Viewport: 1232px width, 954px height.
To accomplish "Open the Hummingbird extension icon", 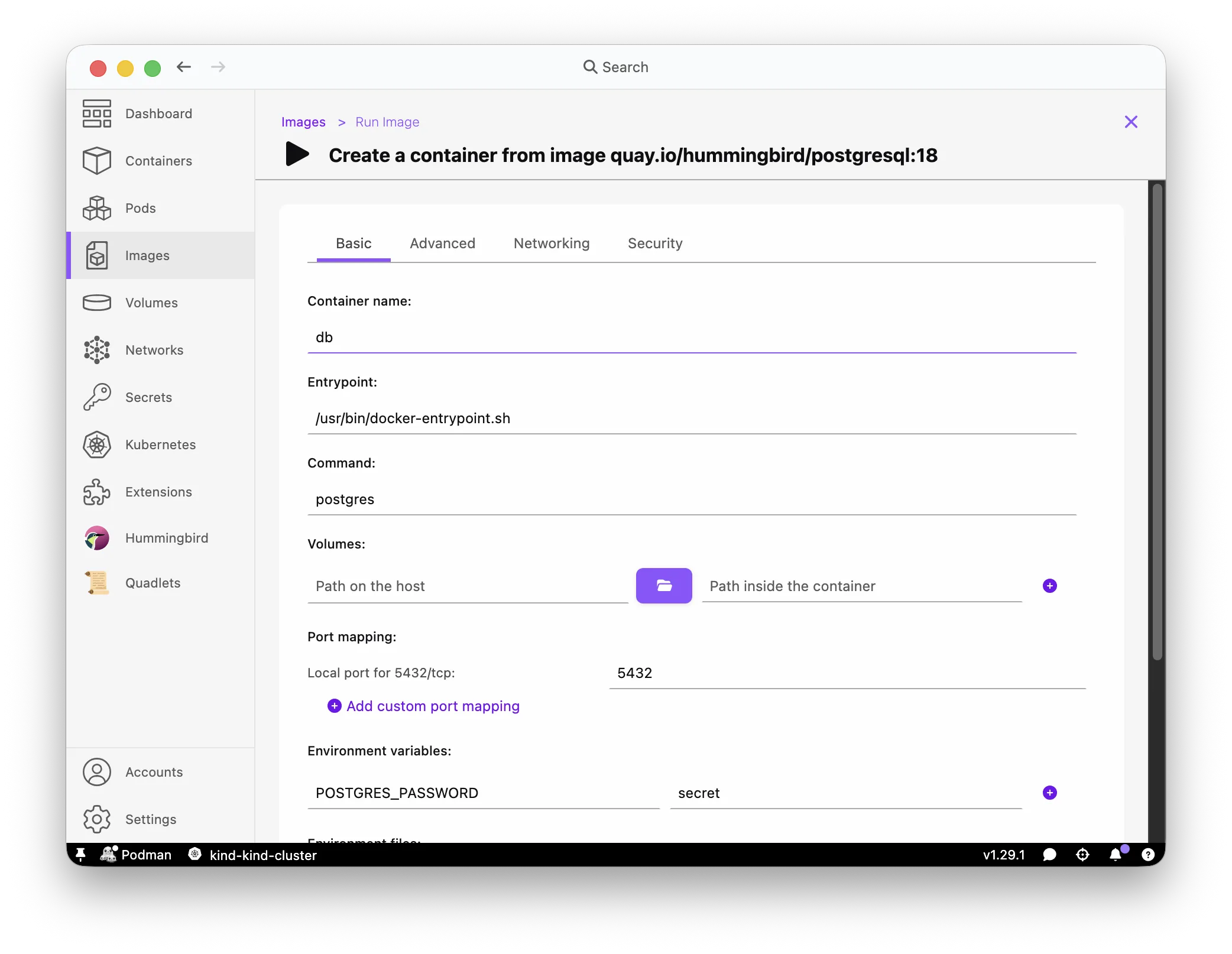I will (97, 538).
